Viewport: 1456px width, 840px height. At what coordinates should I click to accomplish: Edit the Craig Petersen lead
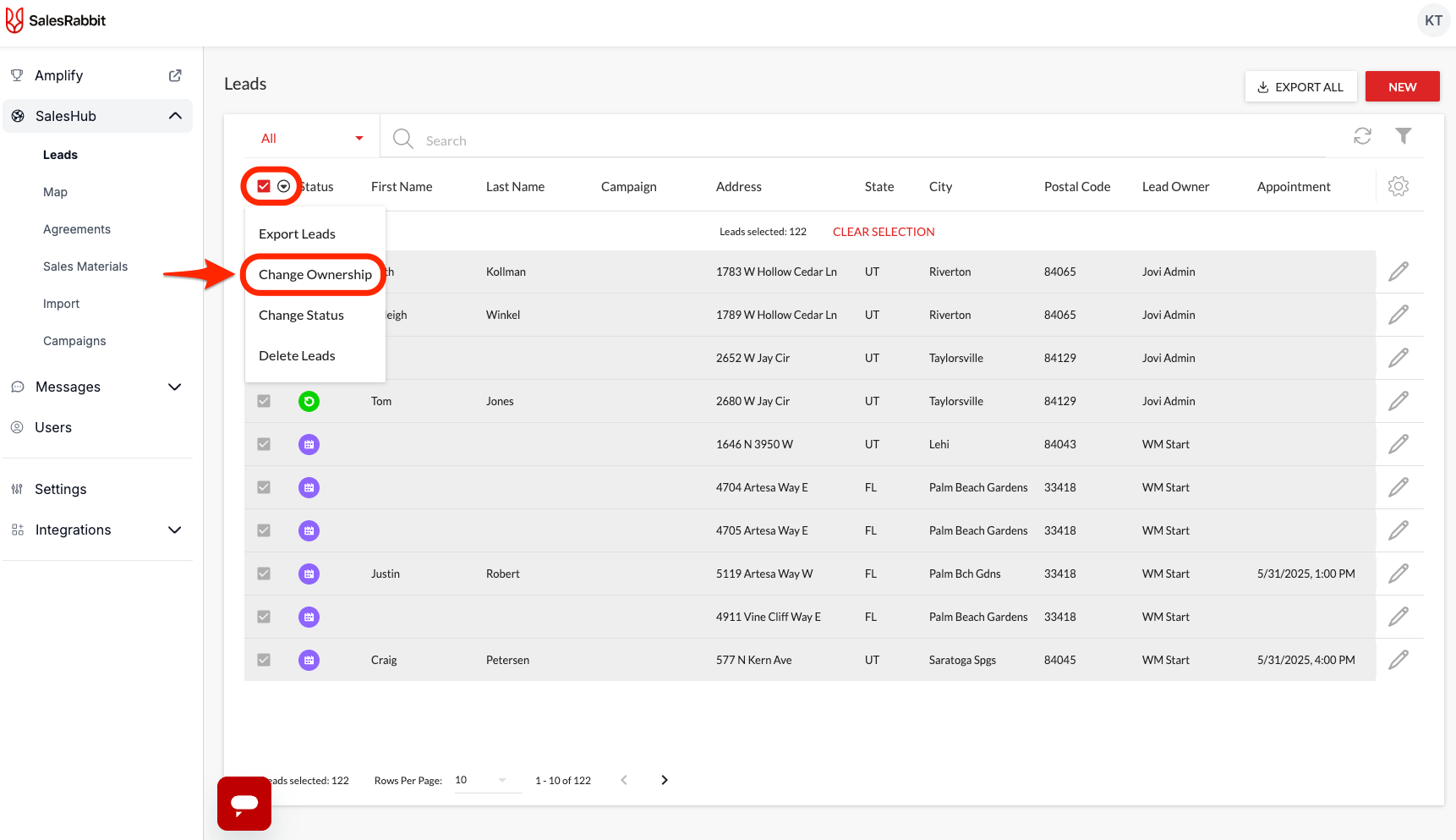click(1399, 660)
